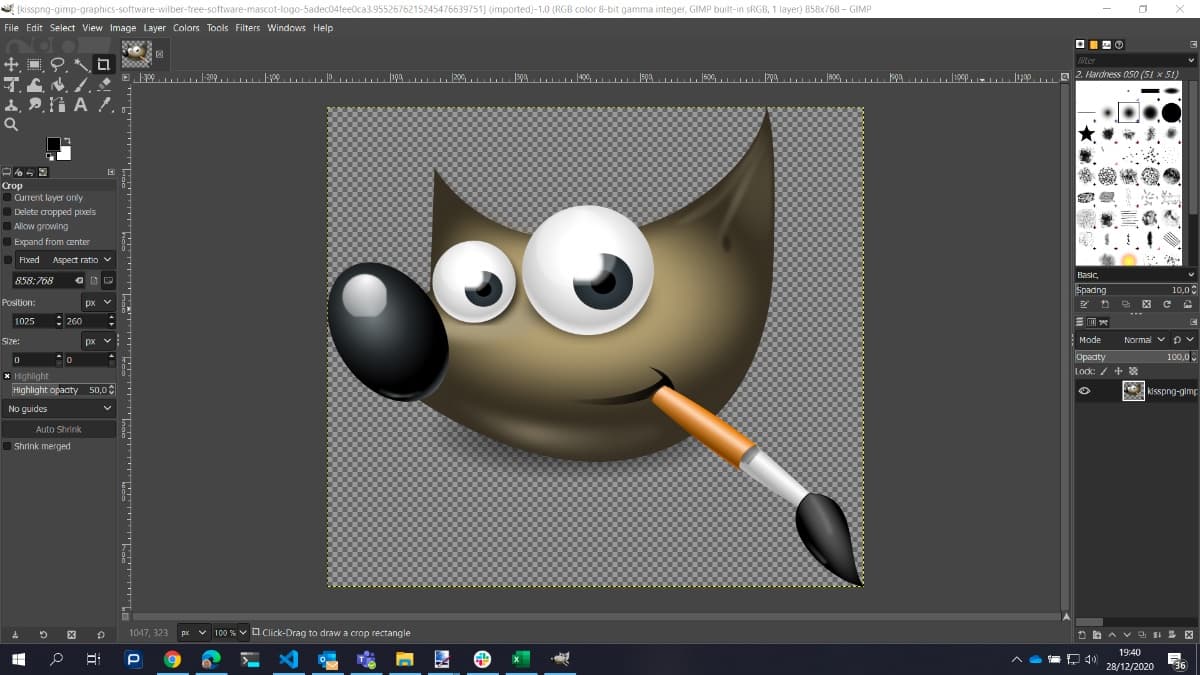
Task: Reset tool options to default values
Action: pos(101,635)
